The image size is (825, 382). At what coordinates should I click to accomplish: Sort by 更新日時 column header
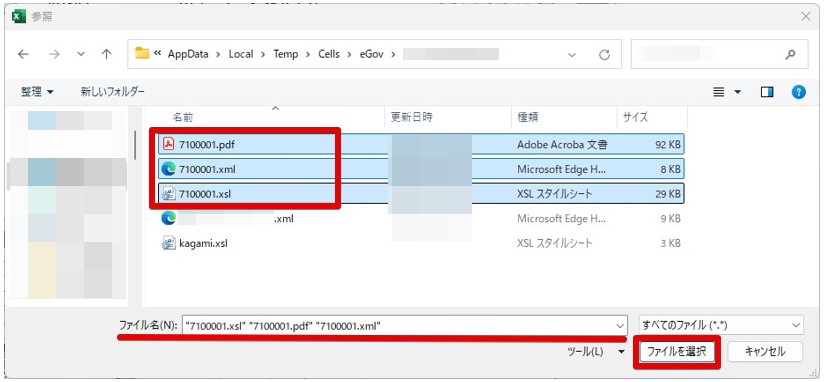point(411,117)
